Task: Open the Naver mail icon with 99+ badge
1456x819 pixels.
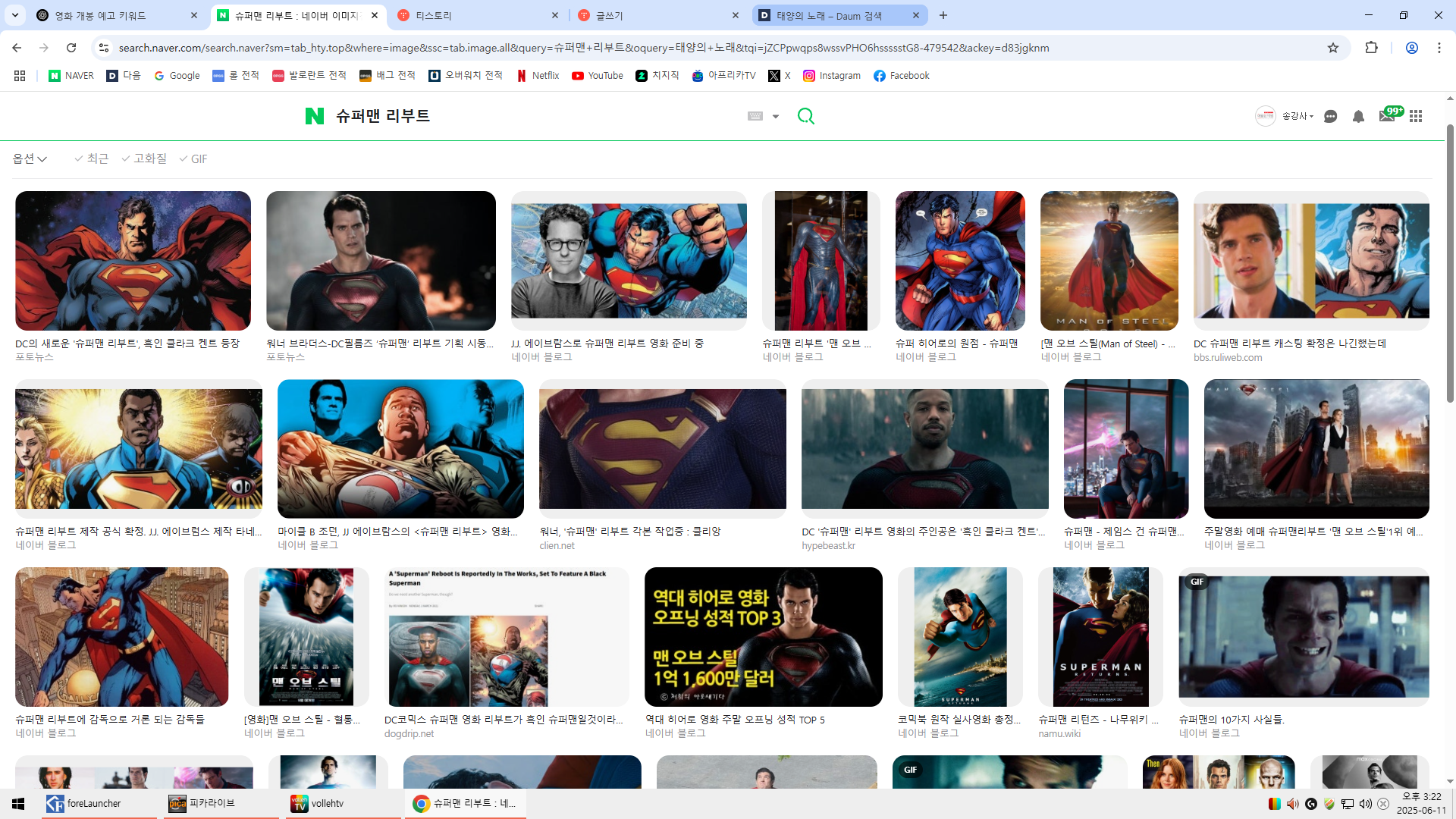Action: [1387, 116]
